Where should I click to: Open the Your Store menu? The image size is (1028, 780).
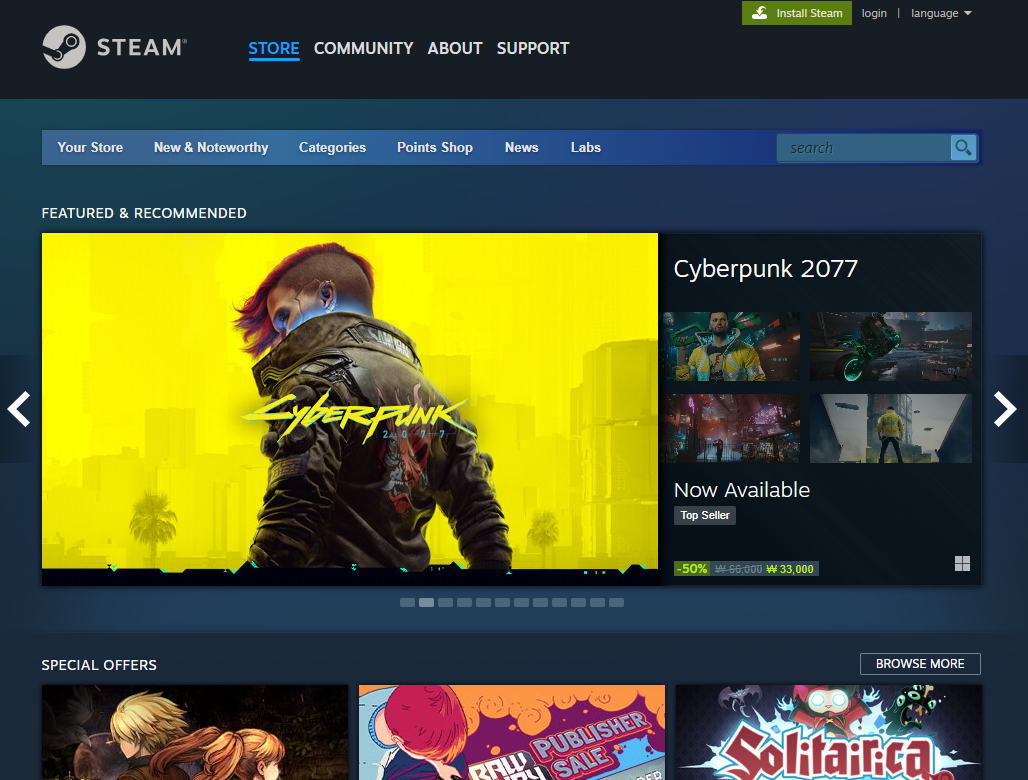click(90, 148)
